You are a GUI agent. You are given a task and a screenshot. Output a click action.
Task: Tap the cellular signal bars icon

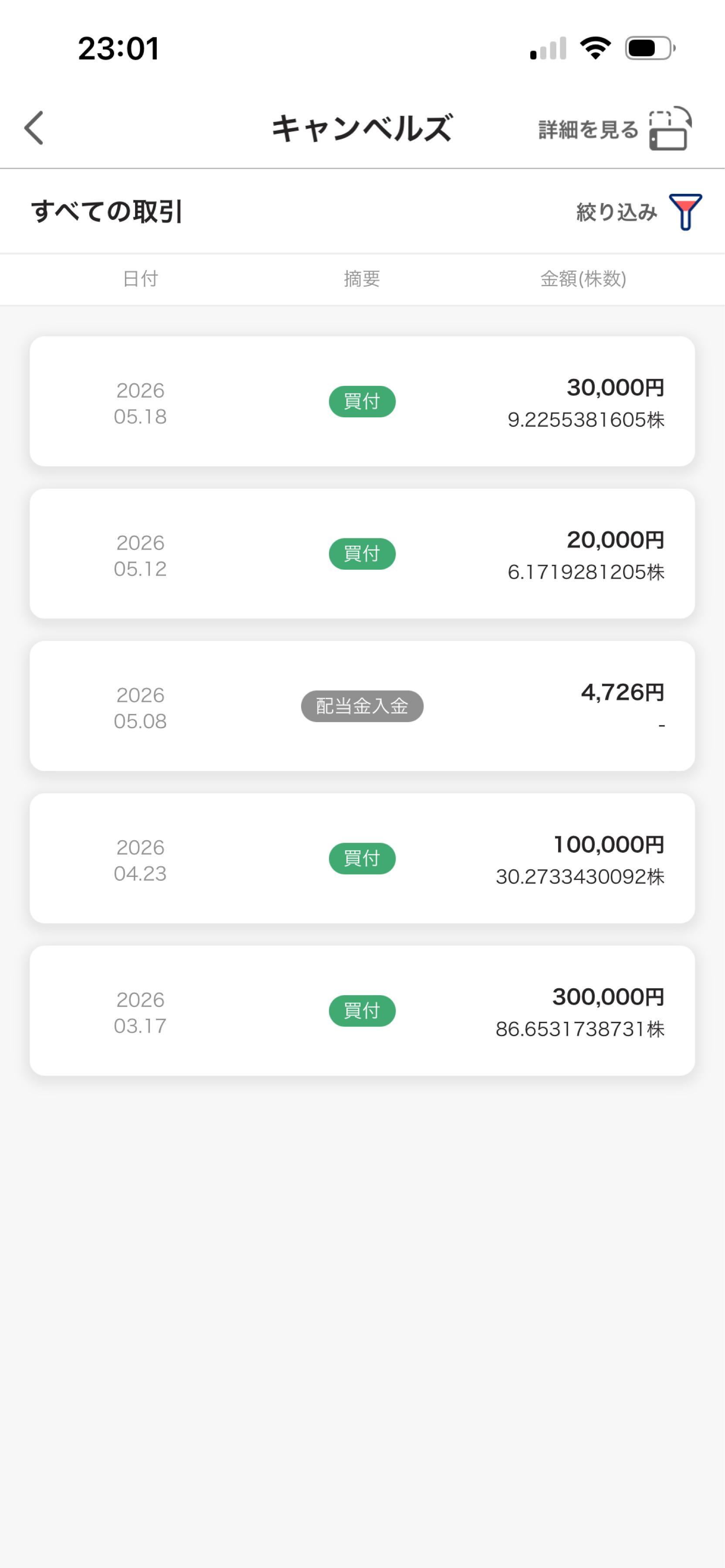coord(548,48)
